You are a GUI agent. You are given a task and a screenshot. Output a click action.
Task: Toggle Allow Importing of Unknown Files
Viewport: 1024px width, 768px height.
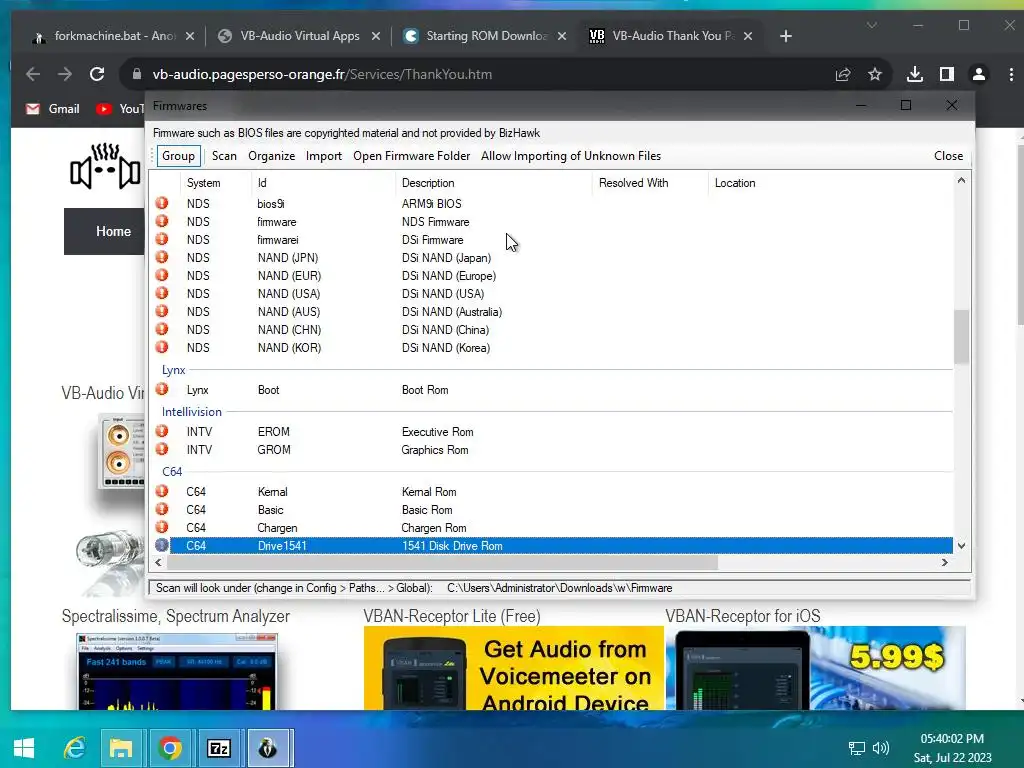pos(571,156)
